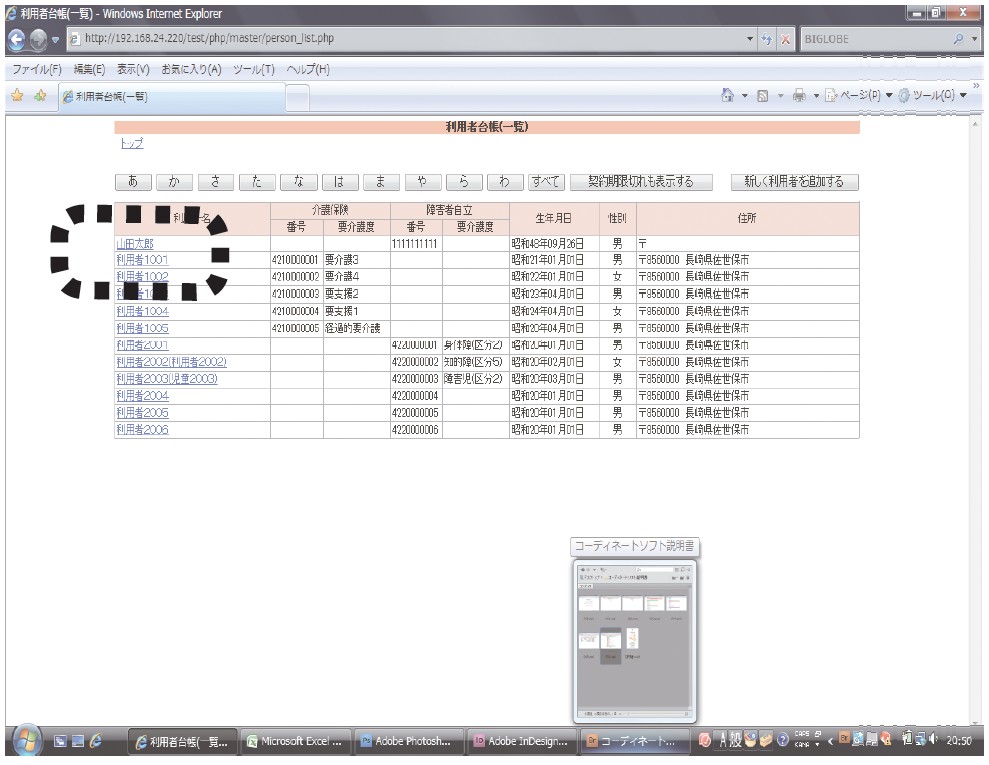Filter users by ら button
The height and width of the screenshot is (765, 989).
(464, 182)
